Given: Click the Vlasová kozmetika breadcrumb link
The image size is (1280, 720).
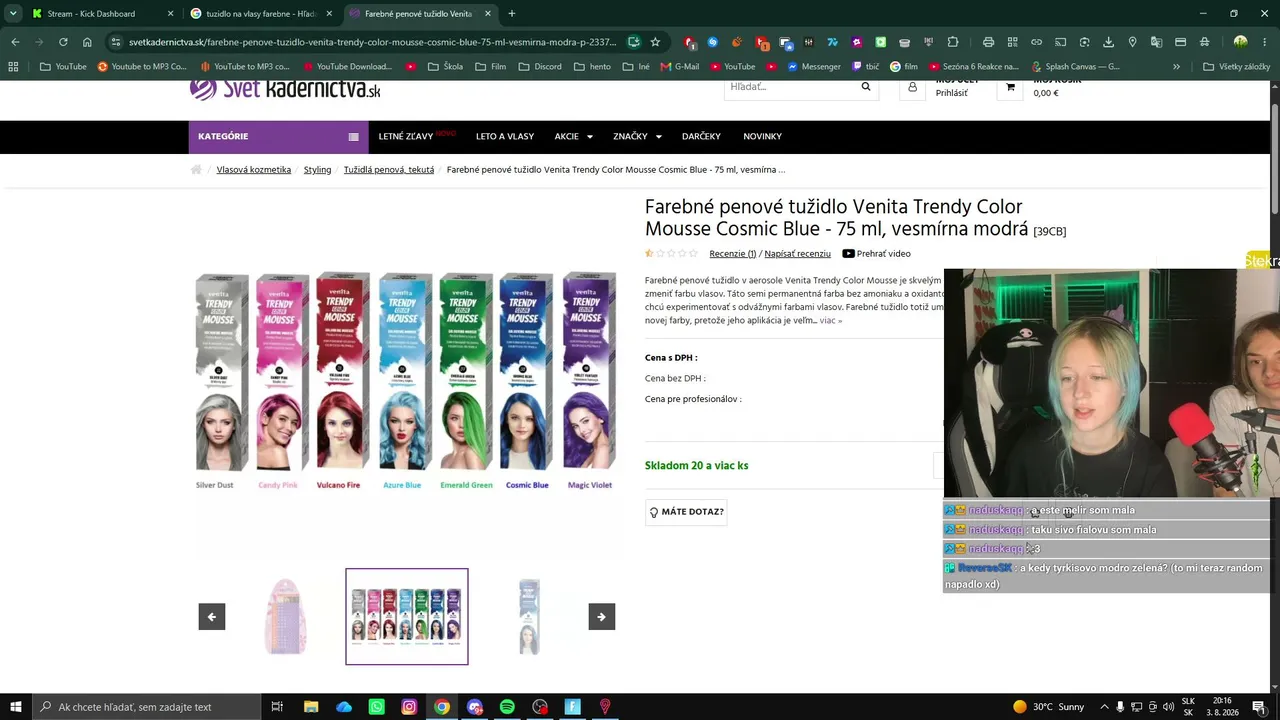Looking at the screenshot, I should tap(254, 170).
